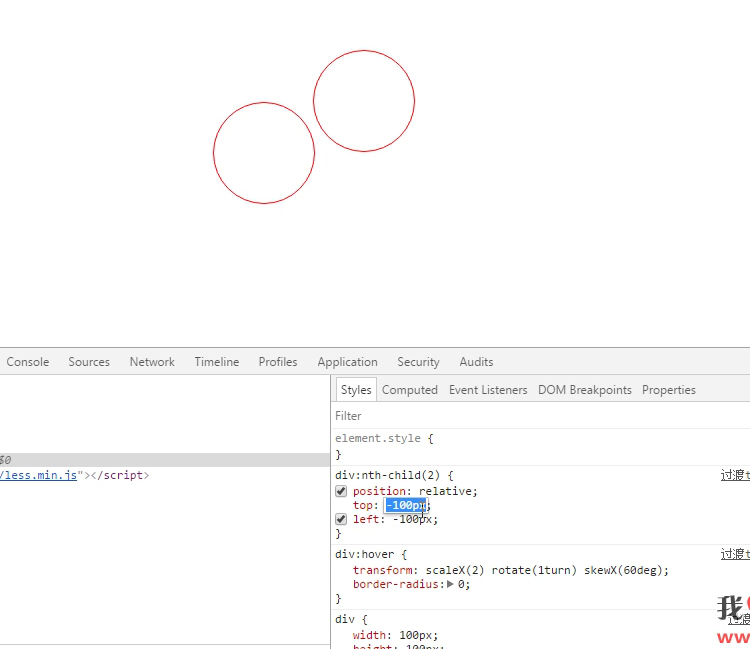750x649 pixels.
Task: Open the Profiles tab
Action: [x=278, y=362]
